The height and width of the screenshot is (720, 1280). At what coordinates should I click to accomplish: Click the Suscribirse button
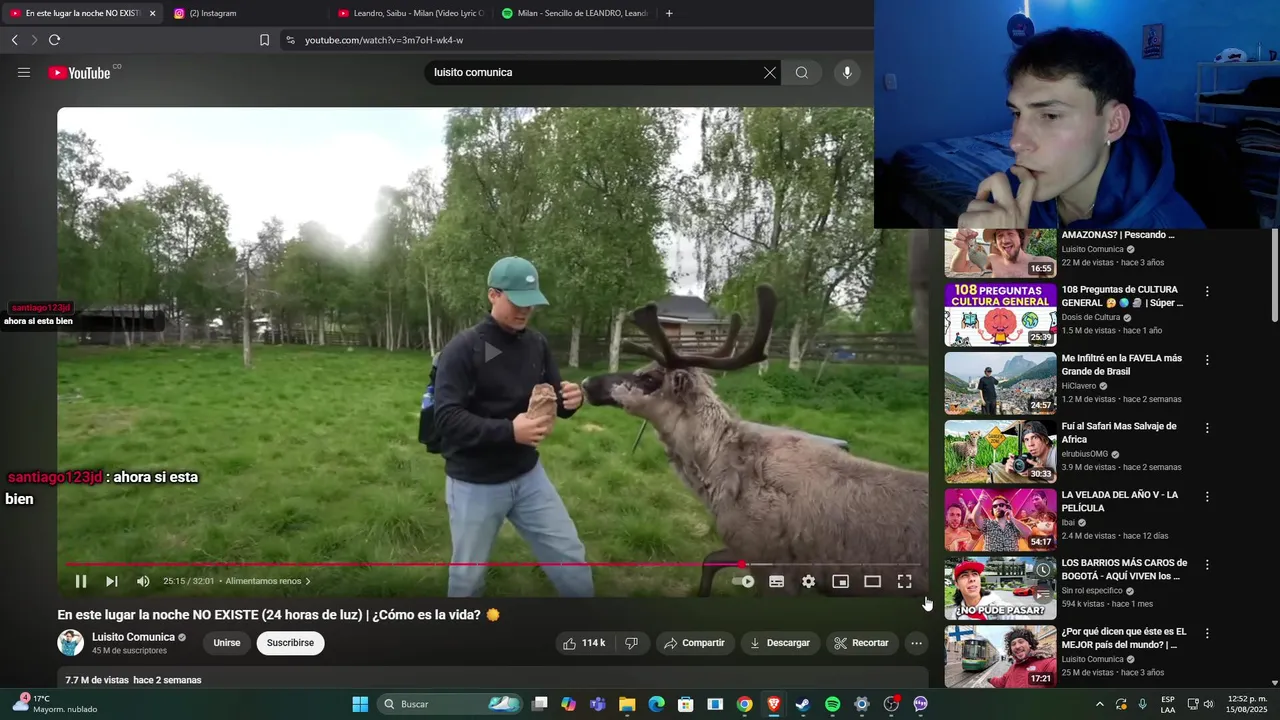(290, 643)
